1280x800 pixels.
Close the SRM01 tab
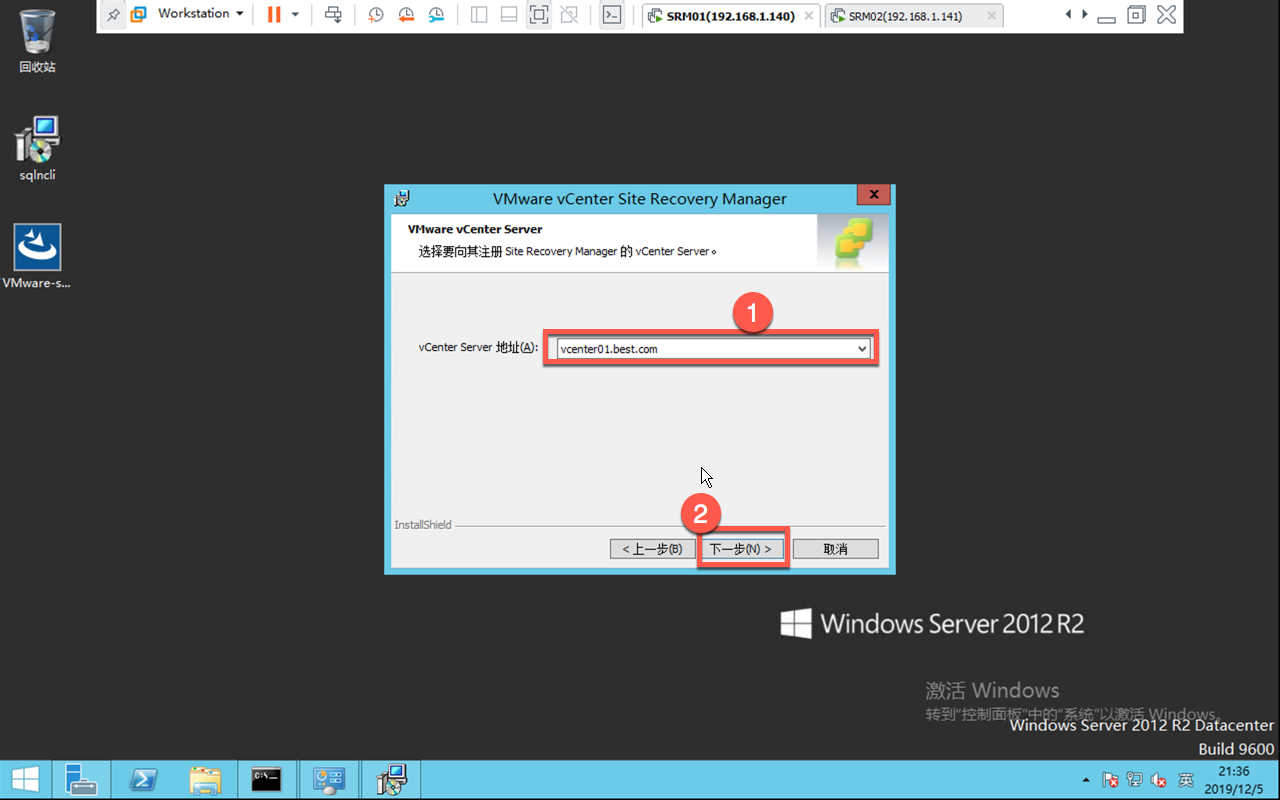coord(808,16)
